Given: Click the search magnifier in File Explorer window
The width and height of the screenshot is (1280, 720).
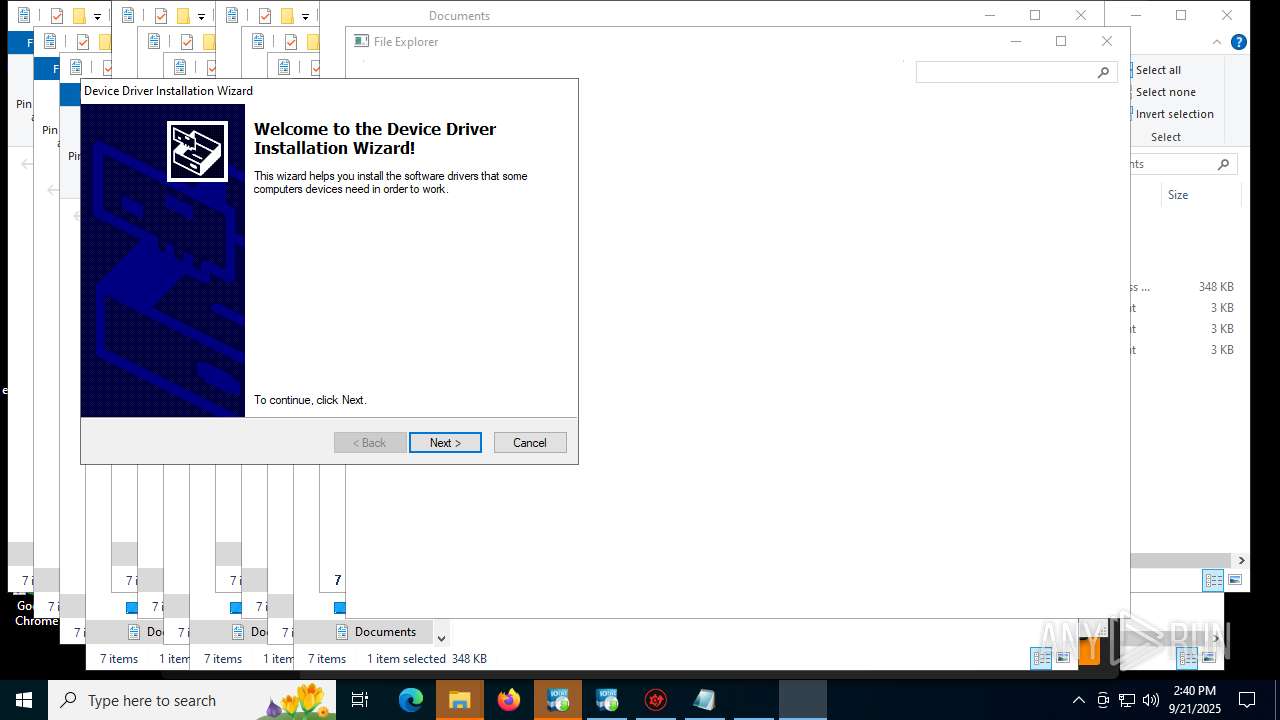Looking at the screenshot, I should coord(1104,72).
